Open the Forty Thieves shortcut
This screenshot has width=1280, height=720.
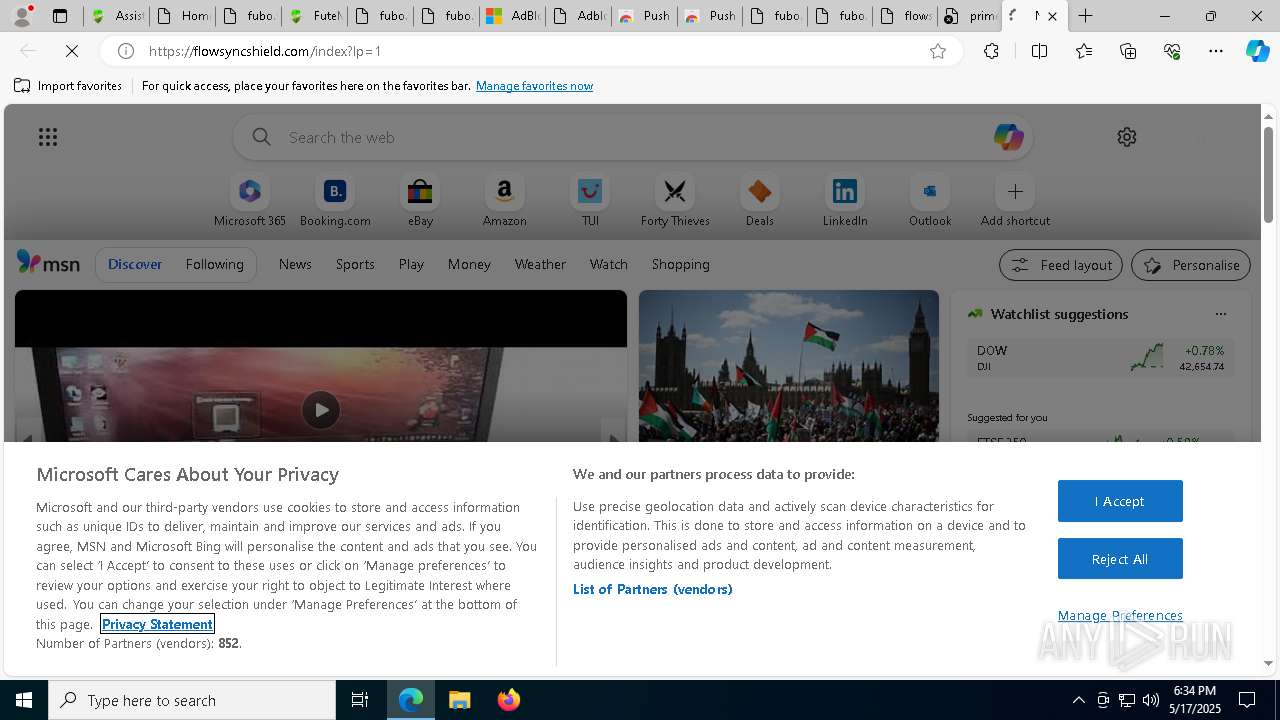(675, 201)
